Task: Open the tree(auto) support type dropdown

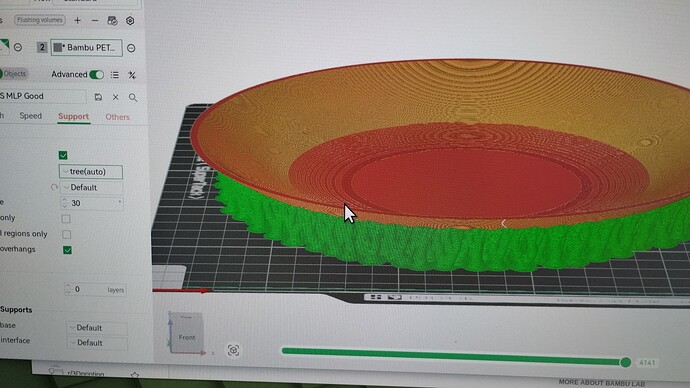Action: 91,172
